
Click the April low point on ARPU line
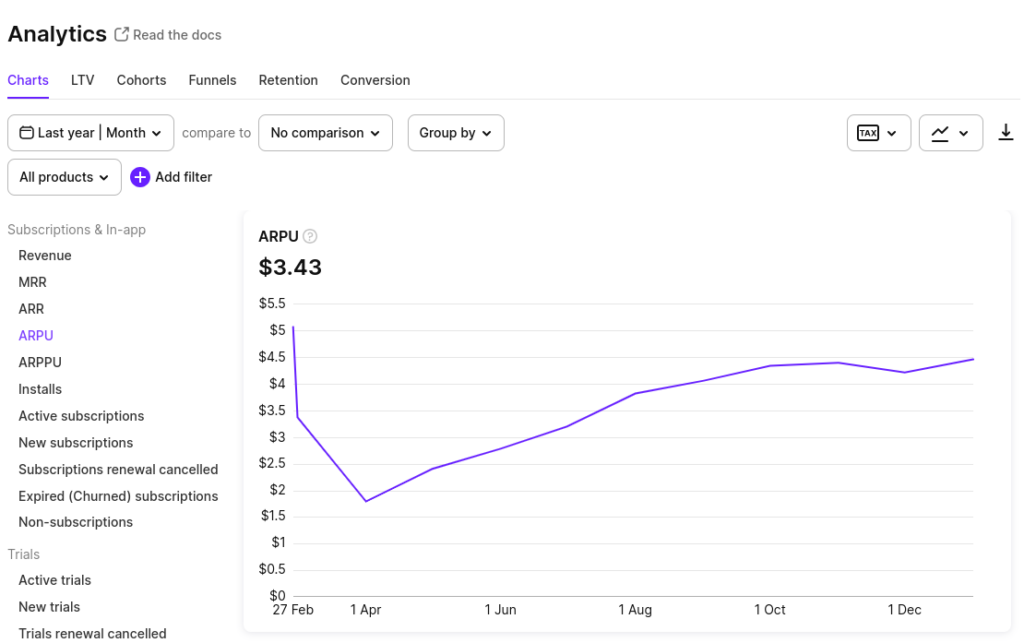(x=366, y=501)
